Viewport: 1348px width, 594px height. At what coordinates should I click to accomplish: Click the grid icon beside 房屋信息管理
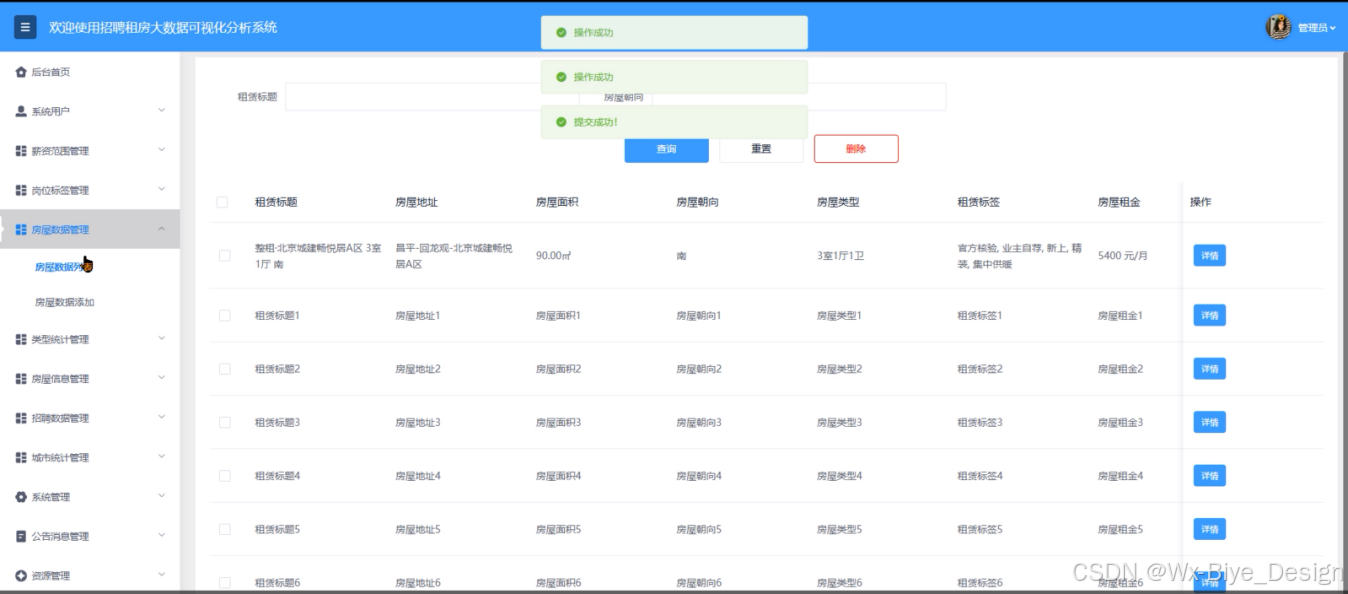coord(21,379)
